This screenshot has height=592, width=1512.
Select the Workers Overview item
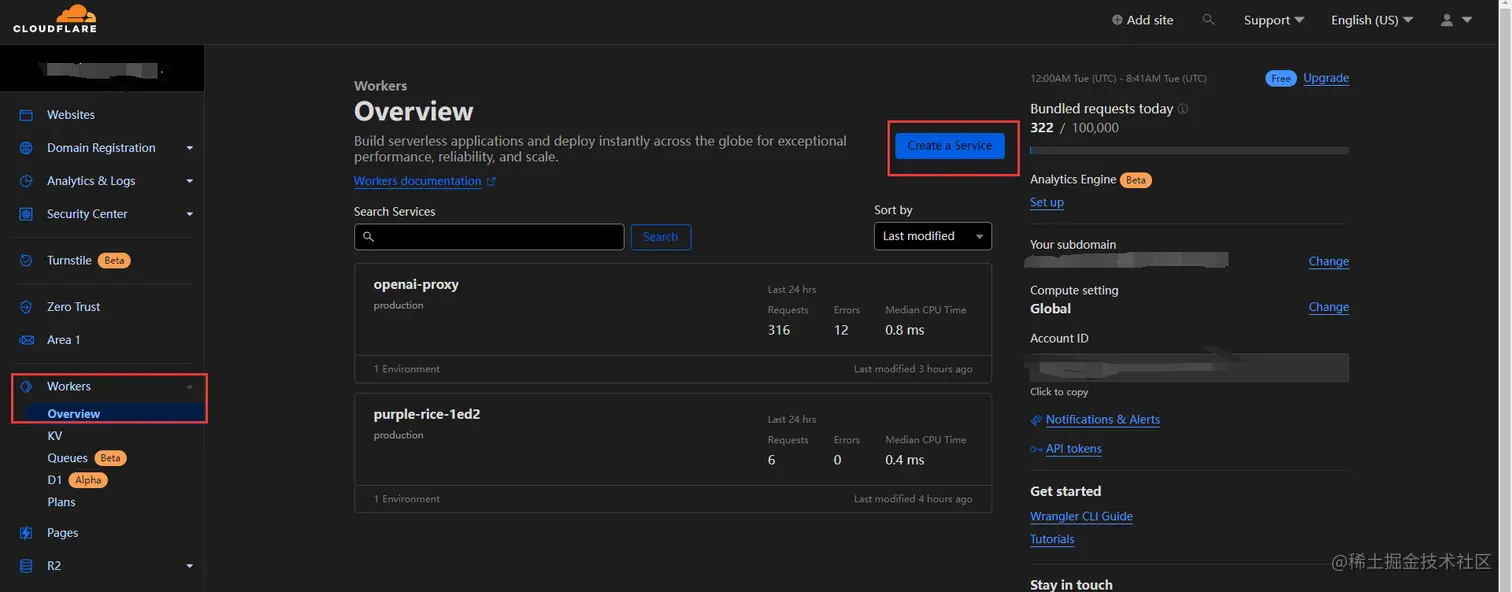tap(74, 414)
